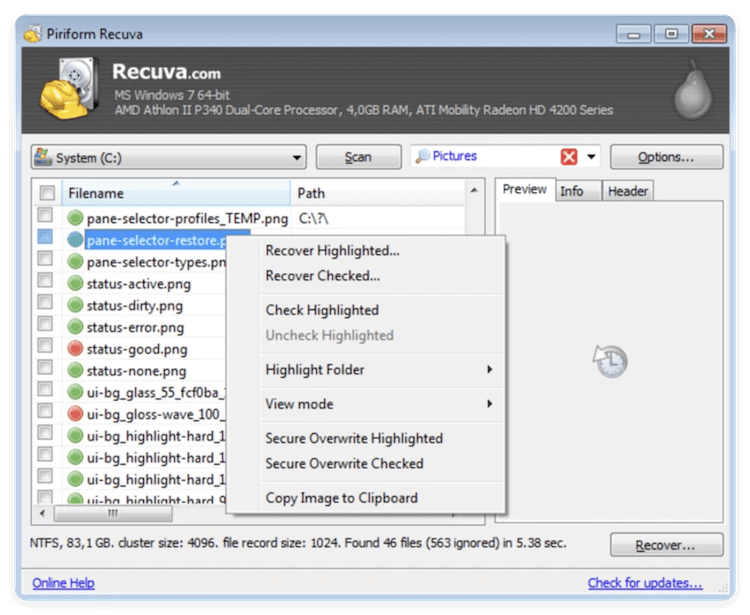Click the preview loading clock icon
750x615 pixels.
click(610, 361)
